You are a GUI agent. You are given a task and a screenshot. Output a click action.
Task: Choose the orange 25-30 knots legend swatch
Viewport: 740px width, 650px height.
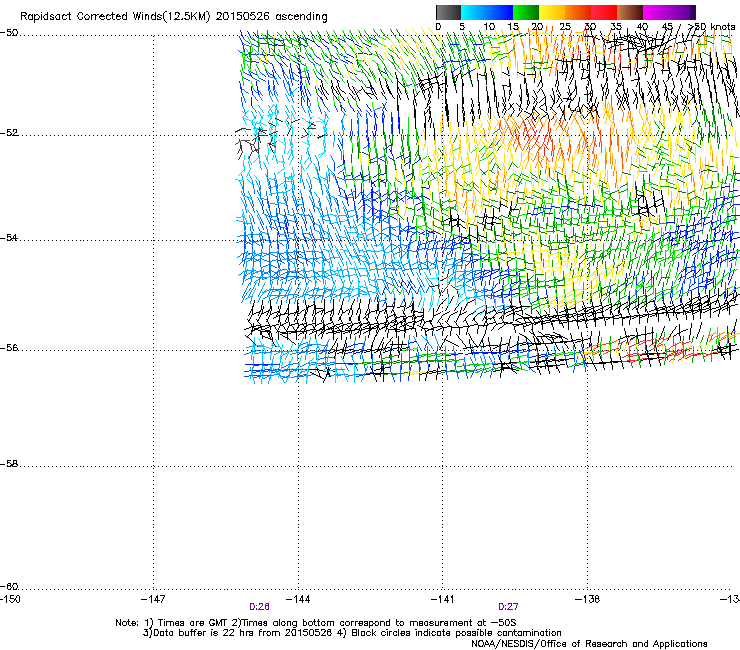578,12
